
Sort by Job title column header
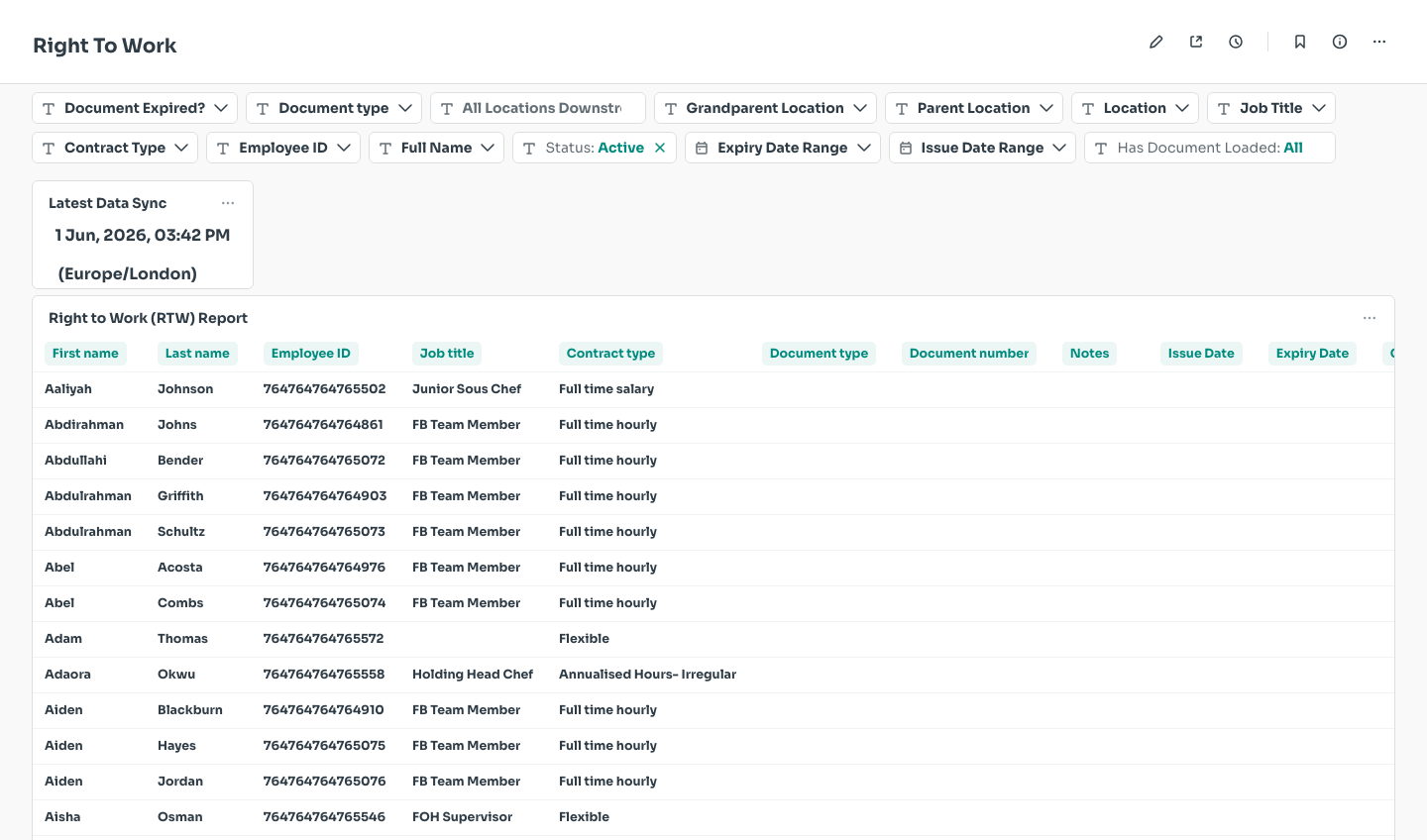pyautogui.click(x=447, y=354)
